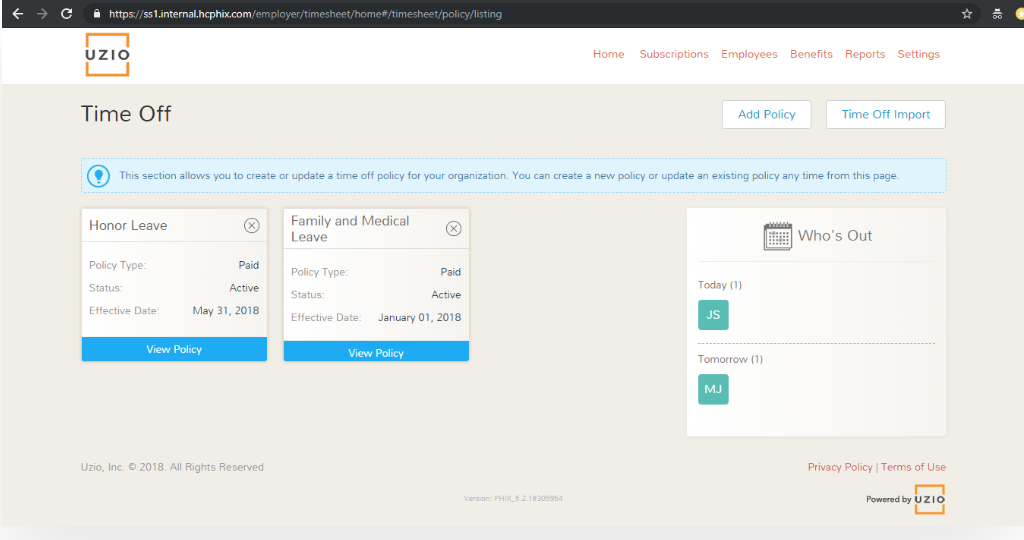Go to the Reports section
Screen dimensions: 1024x540
(865, 54)
